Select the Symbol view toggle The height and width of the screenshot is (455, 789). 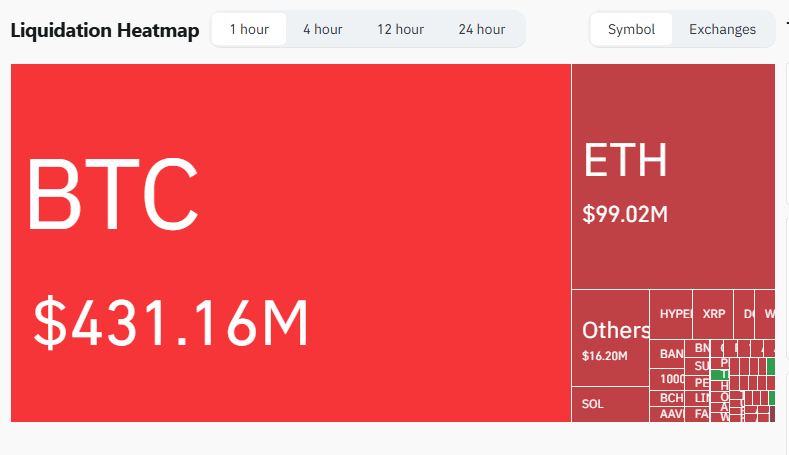pyautogui.click(x=631, y=29)
